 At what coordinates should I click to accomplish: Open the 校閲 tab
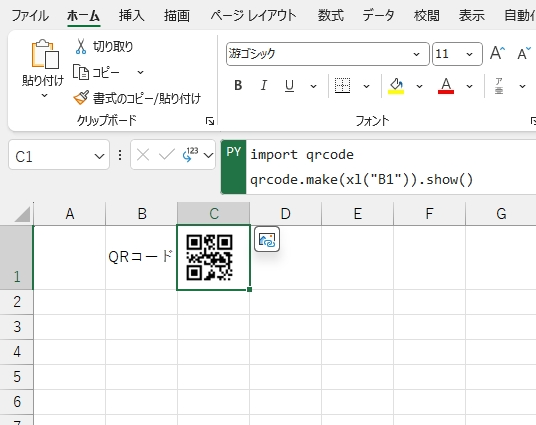(427, 16)
